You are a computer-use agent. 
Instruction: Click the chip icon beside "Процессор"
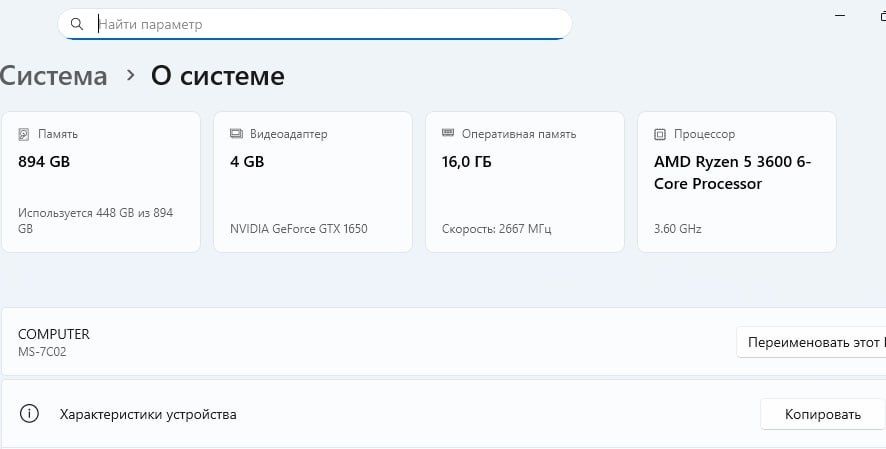[x=660, y=134]
